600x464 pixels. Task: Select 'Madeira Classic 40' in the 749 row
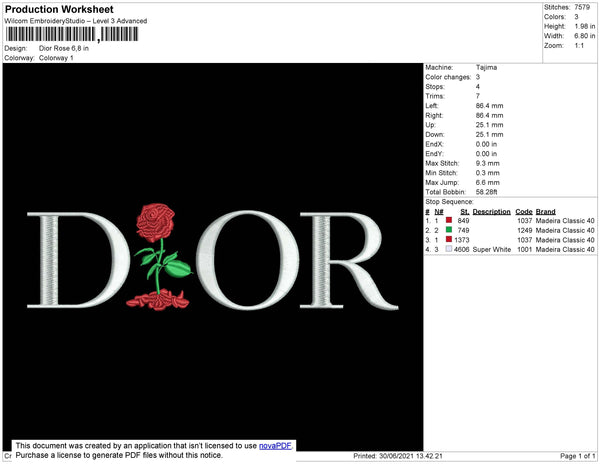click(565, 230)
